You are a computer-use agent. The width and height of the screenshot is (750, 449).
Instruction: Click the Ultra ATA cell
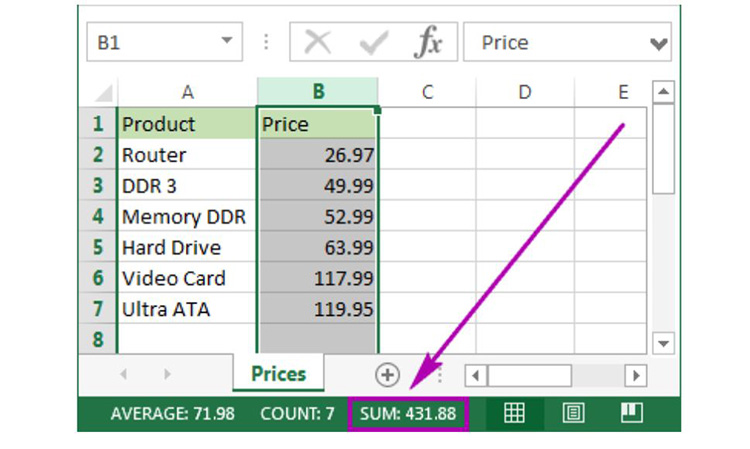[x=187, y=308]
